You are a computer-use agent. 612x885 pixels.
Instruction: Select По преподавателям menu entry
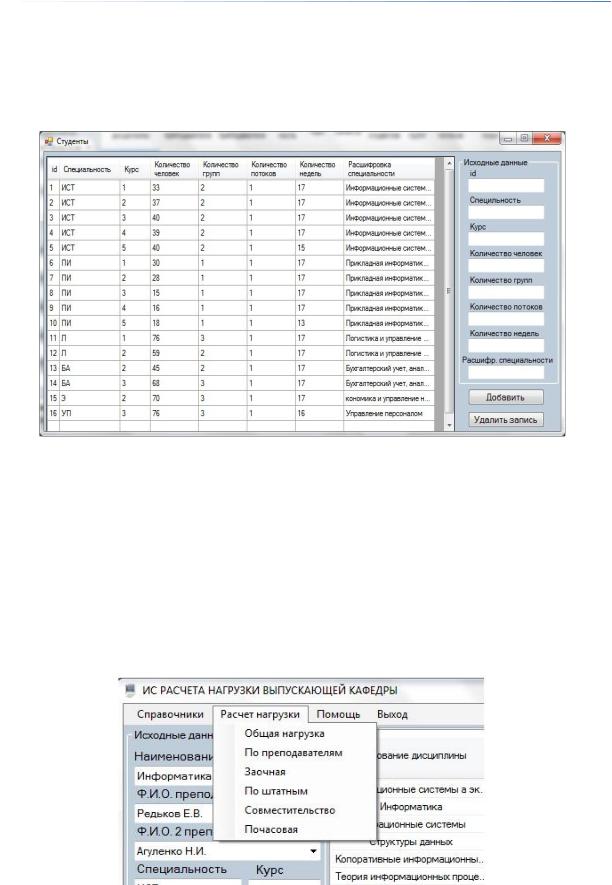tap(293, 753)
